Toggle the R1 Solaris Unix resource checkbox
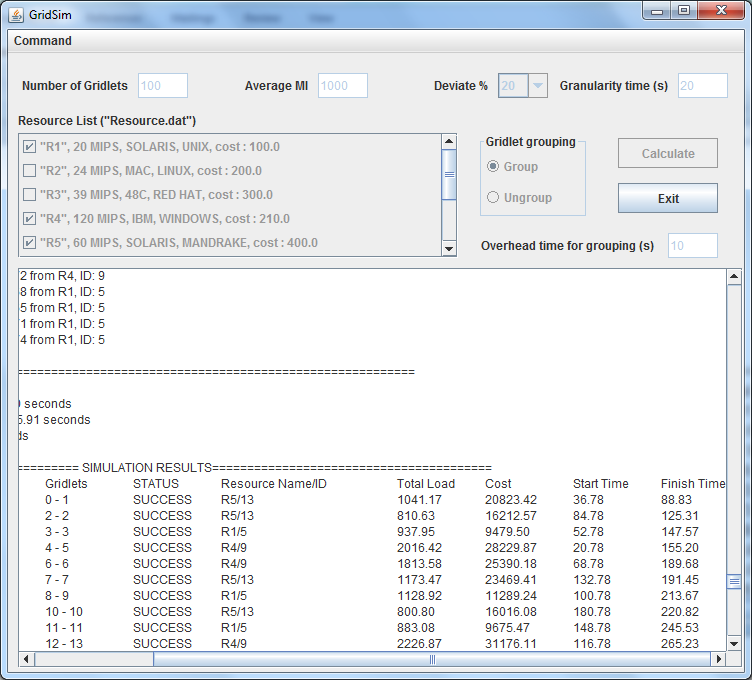752x680 pixels. (x=29, y=147)
